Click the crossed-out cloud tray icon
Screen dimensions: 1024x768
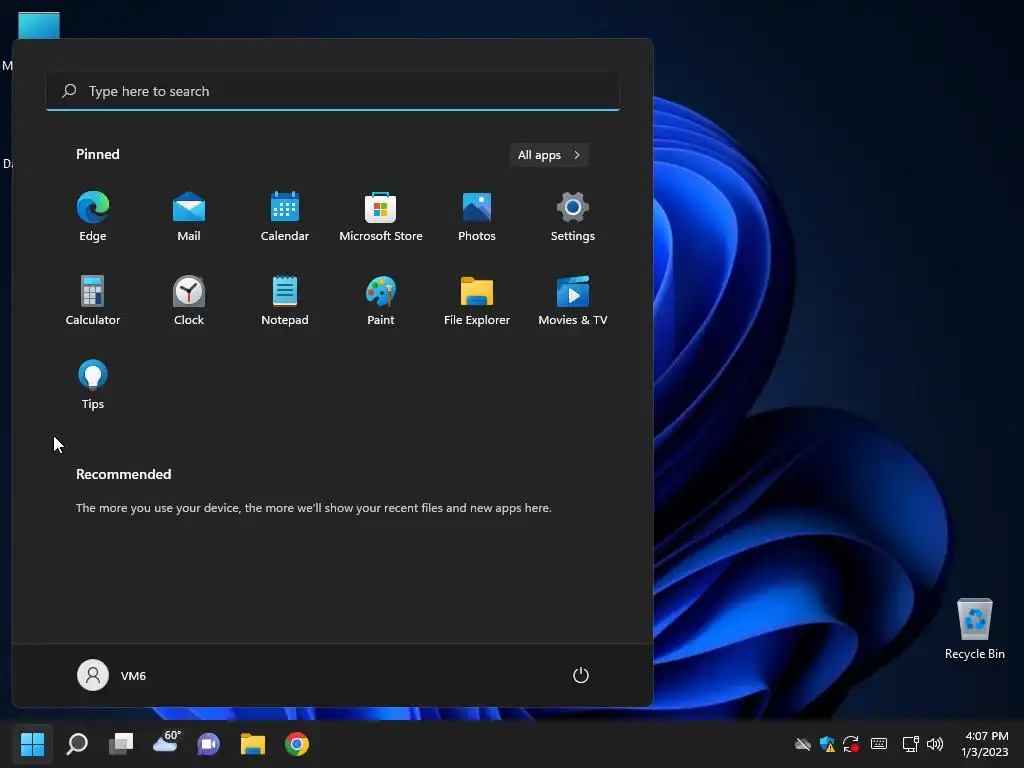tap(803, 744)
